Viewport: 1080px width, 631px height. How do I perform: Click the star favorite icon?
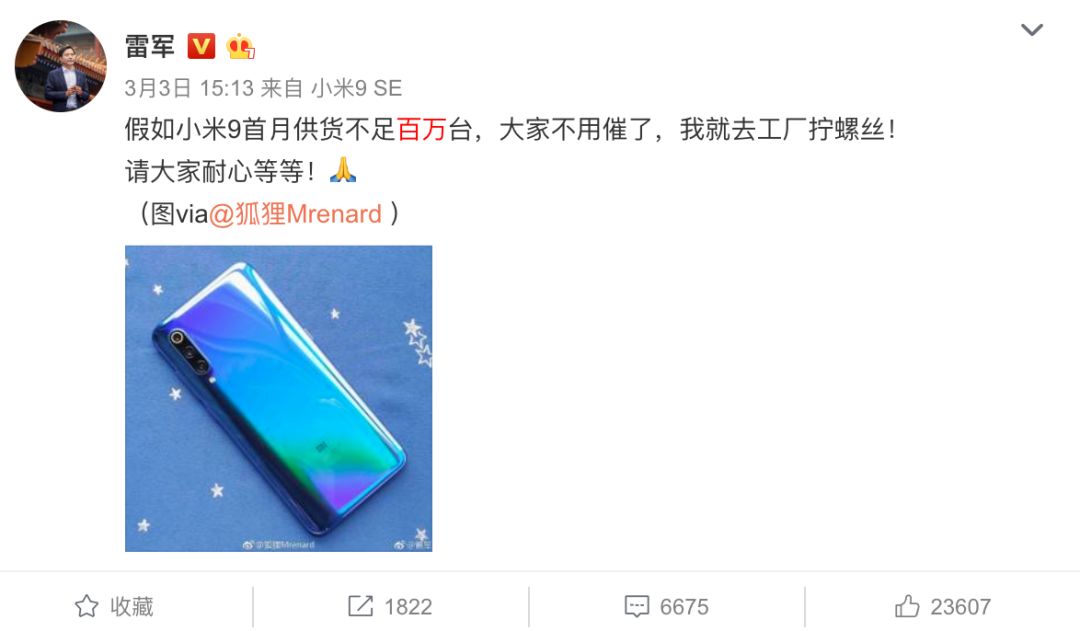[87, 606]
